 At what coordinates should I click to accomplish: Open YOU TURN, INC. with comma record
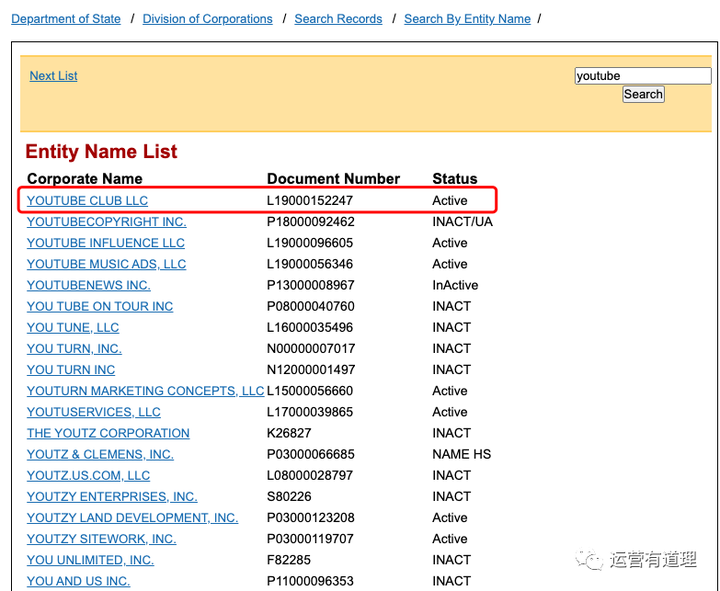(74, 349)
